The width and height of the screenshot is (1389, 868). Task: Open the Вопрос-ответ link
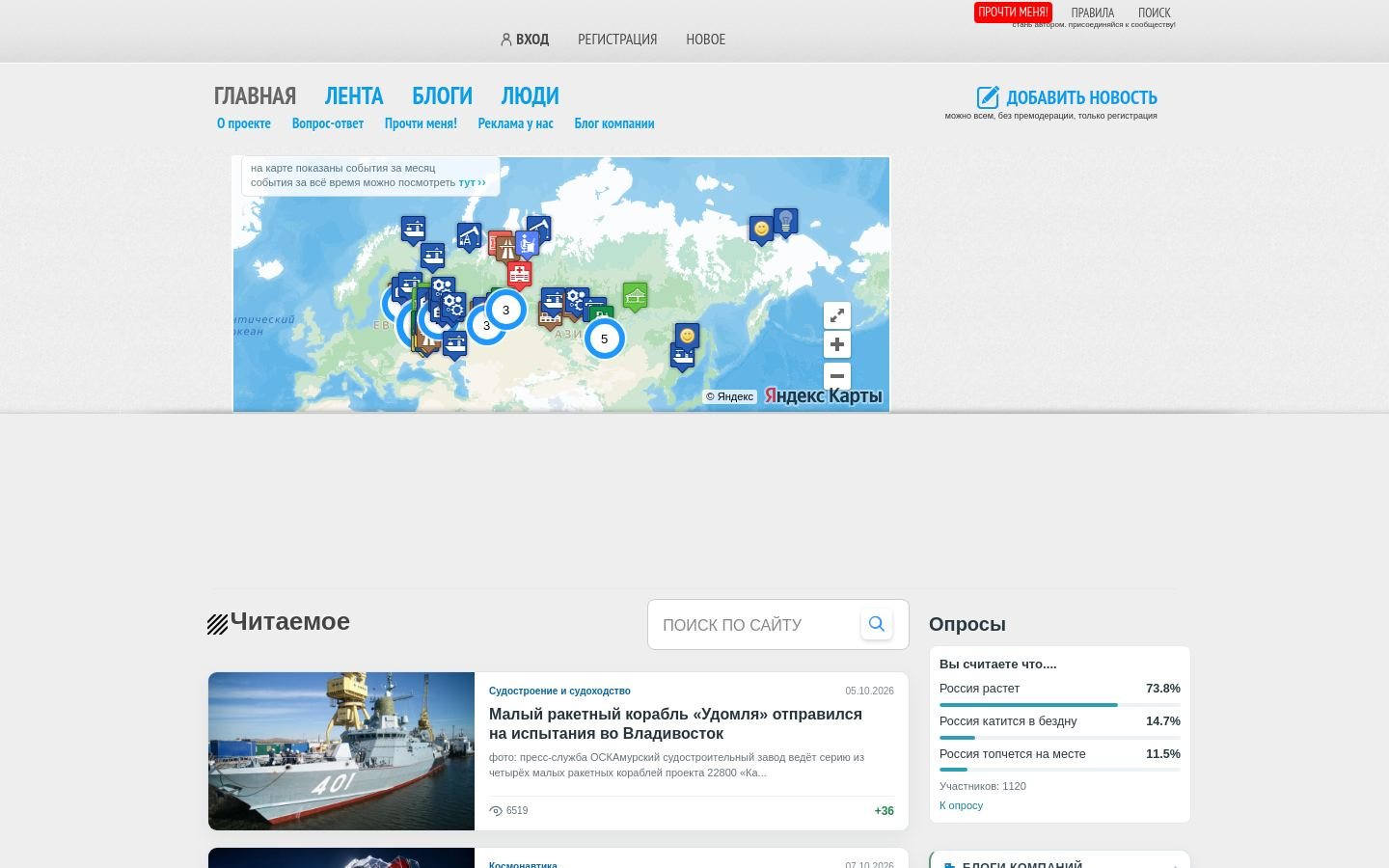[328, 123]
